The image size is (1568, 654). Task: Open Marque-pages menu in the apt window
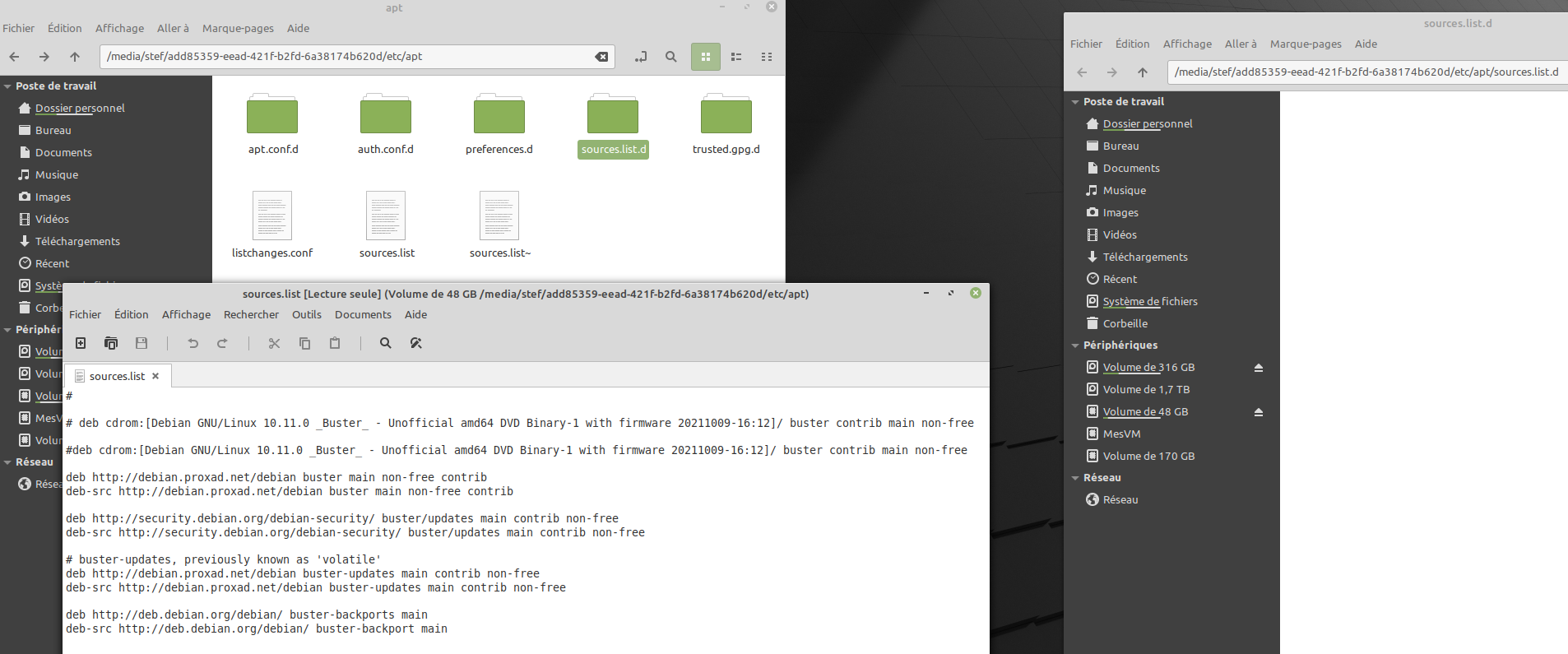point(238,28)
